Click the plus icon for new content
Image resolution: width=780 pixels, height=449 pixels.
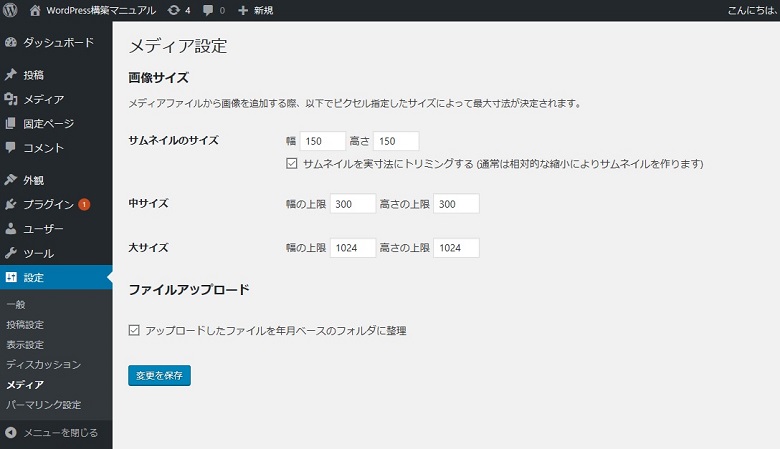tap(243, 10)
